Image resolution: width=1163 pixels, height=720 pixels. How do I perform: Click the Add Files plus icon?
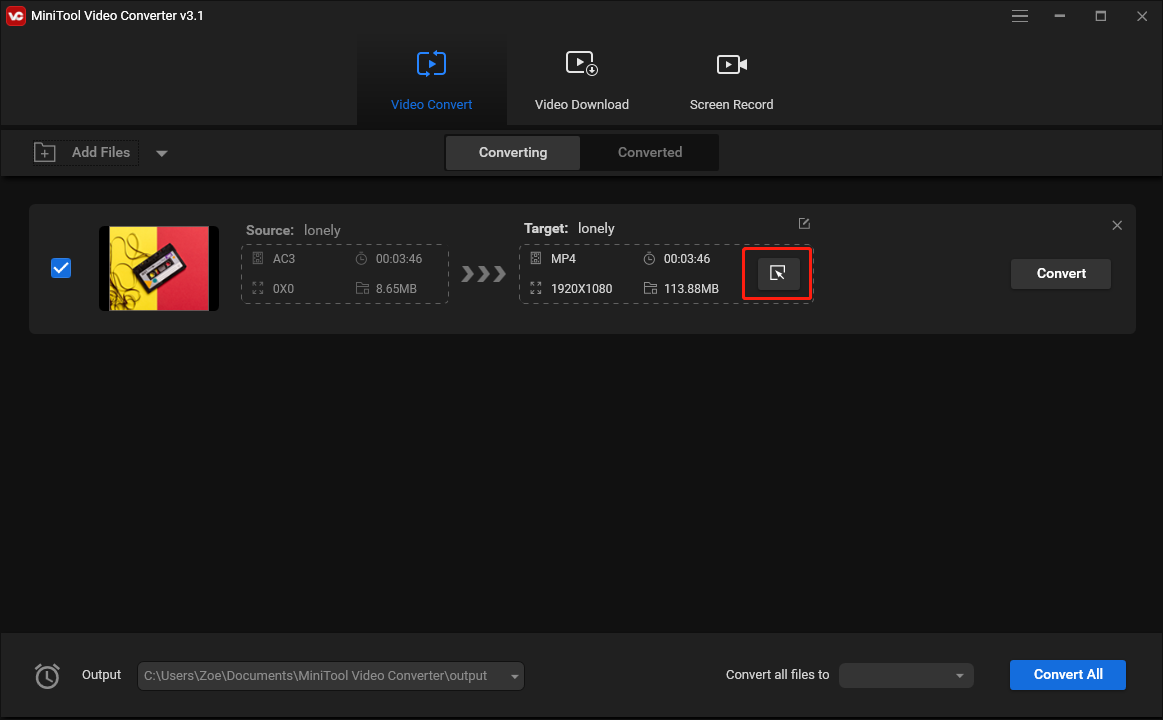click(45, 153)
